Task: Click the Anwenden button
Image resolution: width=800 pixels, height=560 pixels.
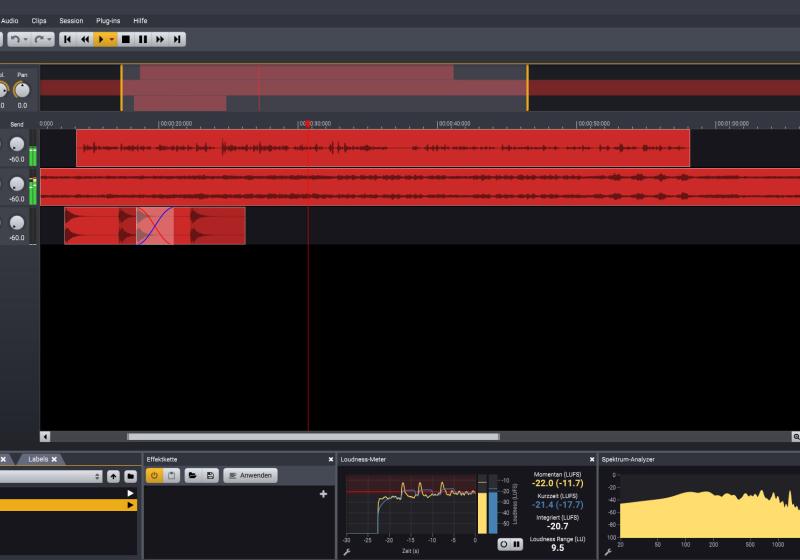Action: 251,475
